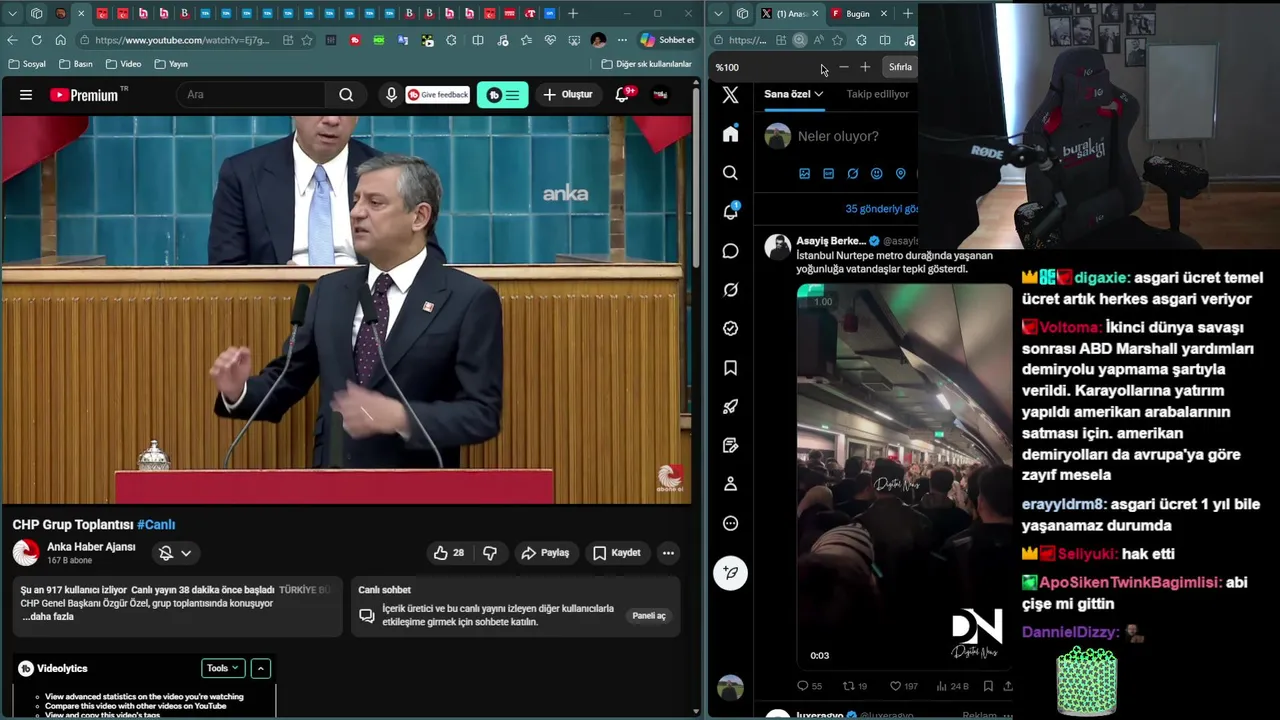
Task: Click the YouTube Ara search field
Action: coord(251,95)
